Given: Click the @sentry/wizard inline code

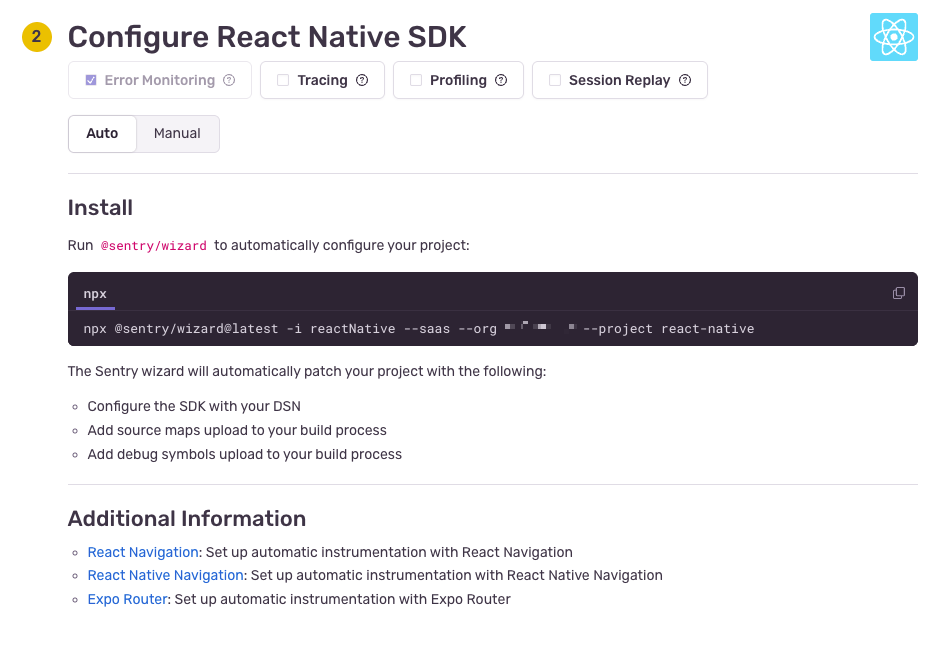Looking at the screenshot, I should (x=153, y=246).
